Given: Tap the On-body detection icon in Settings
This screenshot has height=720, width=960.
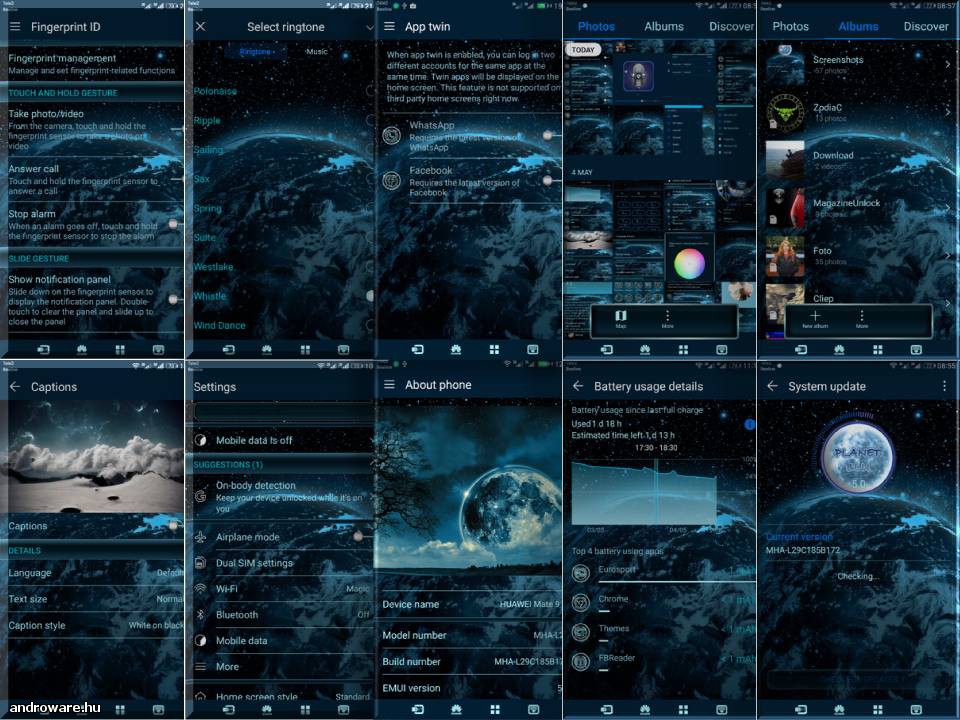Looking at the screenshot, I should [x=201, y=496].
